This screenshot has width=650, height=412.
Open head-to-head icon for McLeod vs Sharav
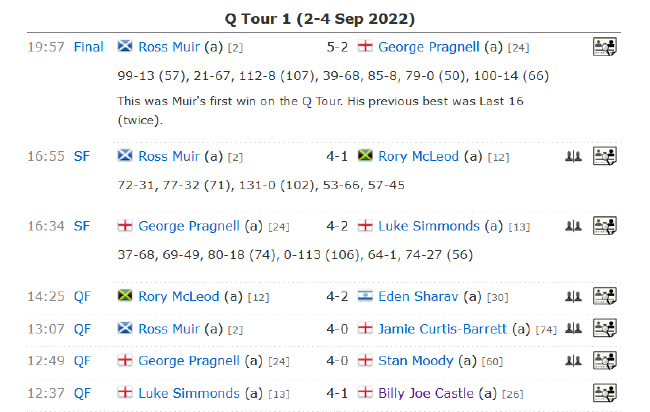point(573,297)
